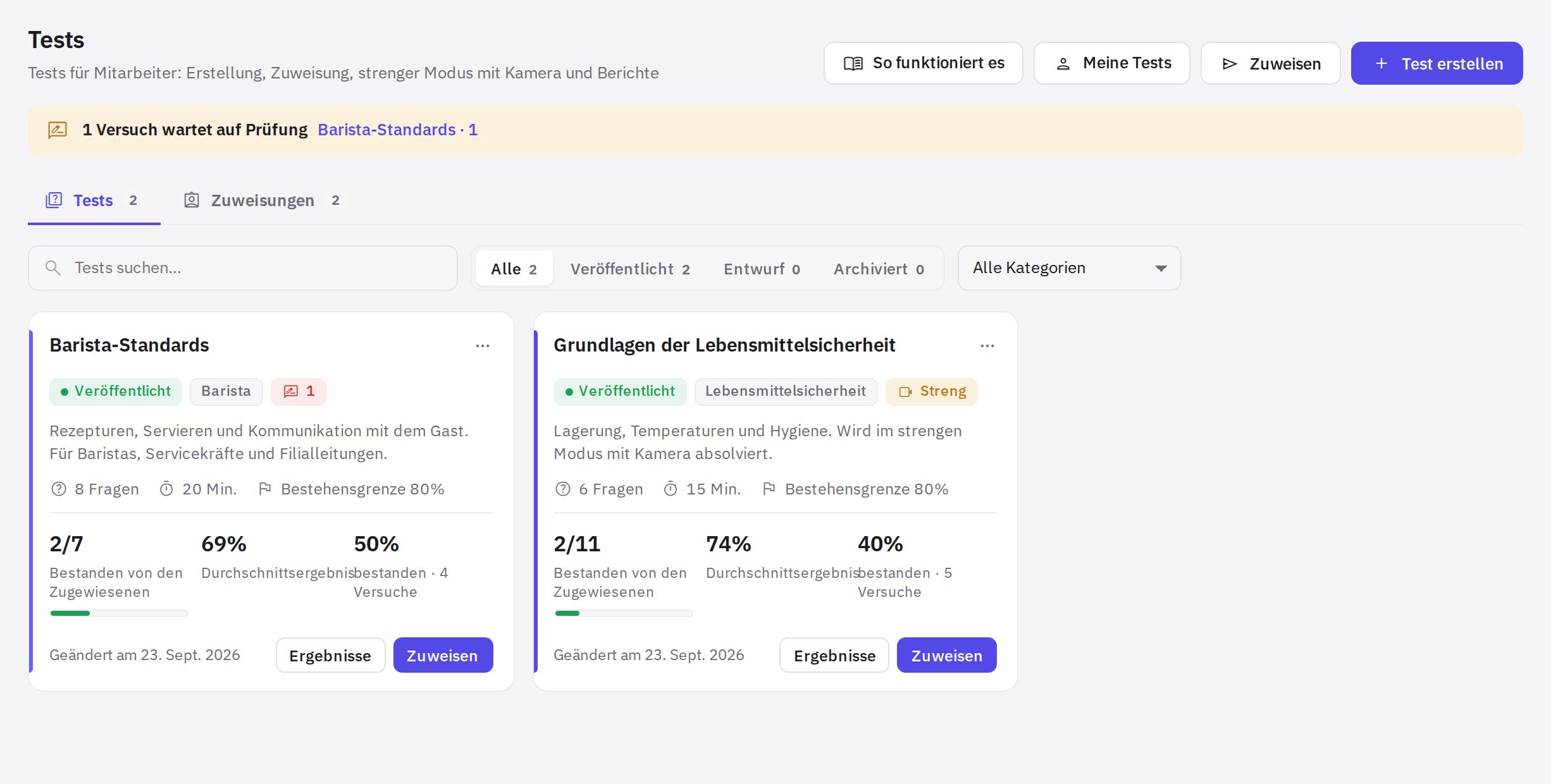Viewport: 1551px width, 784px height.
Task: Click the magnifier icon in the search box
Action: pos(53,268)
